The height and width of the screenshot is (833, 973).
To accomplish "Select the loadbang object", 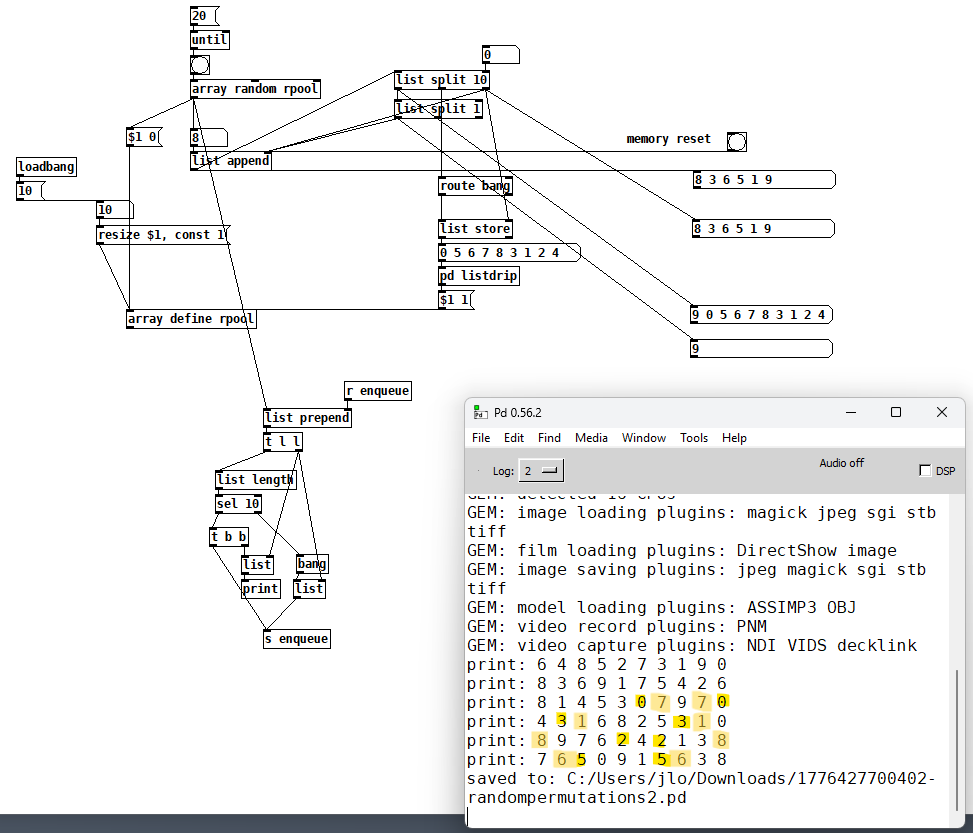I will (46, 167).
